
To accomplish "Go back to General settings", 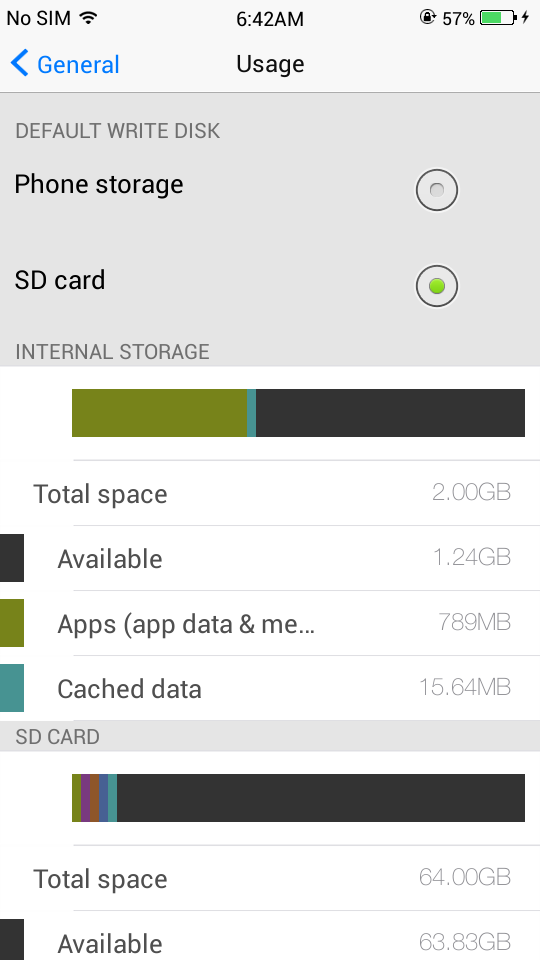I will (66, 64).
